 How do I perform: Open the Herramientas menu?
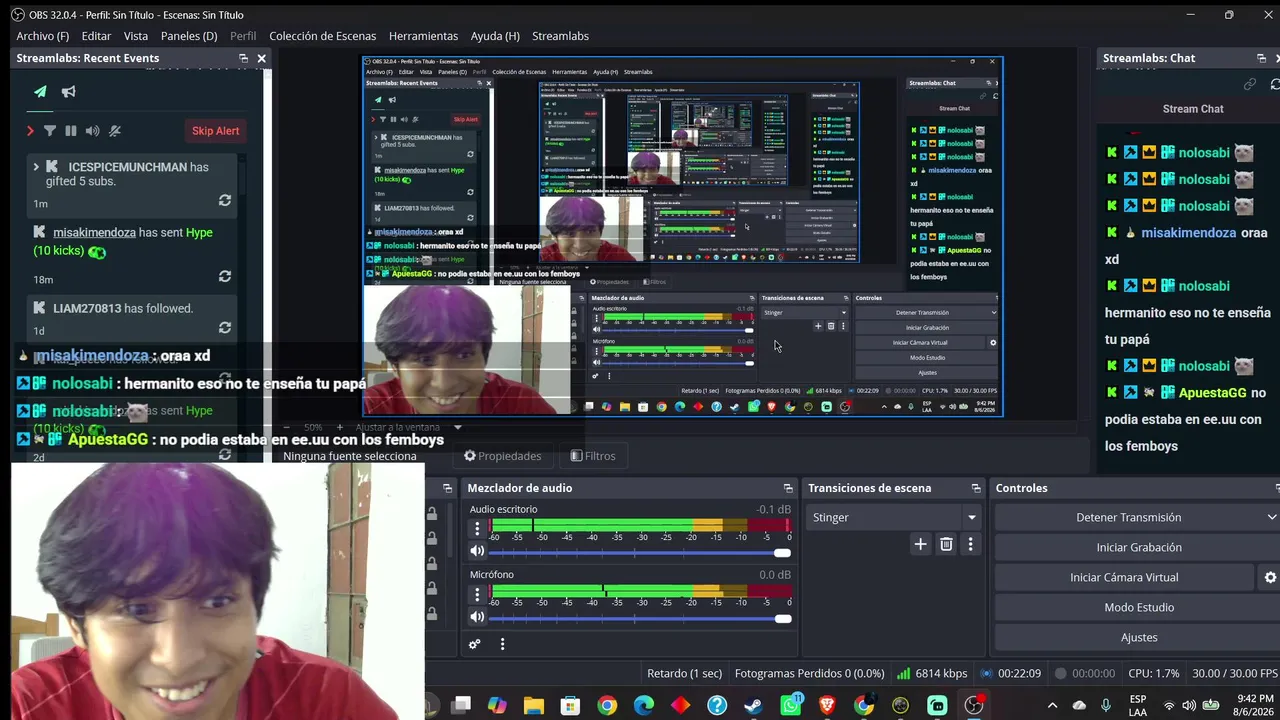[x=423, y=36]
